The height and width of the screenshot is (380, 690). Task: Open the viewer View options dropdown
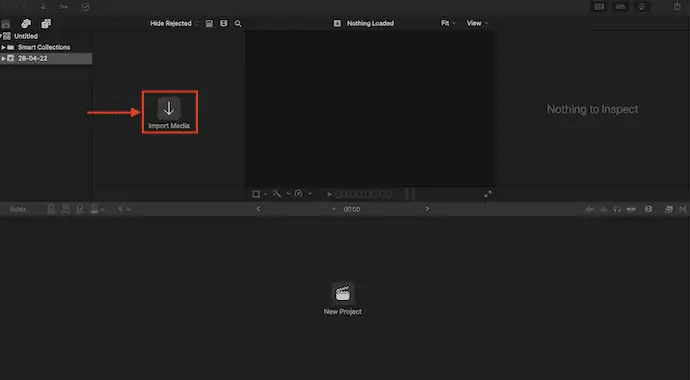point(477,23)
